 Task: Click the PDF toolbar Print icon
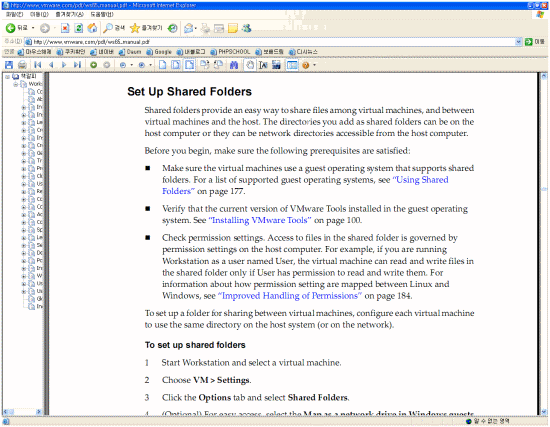22,65
